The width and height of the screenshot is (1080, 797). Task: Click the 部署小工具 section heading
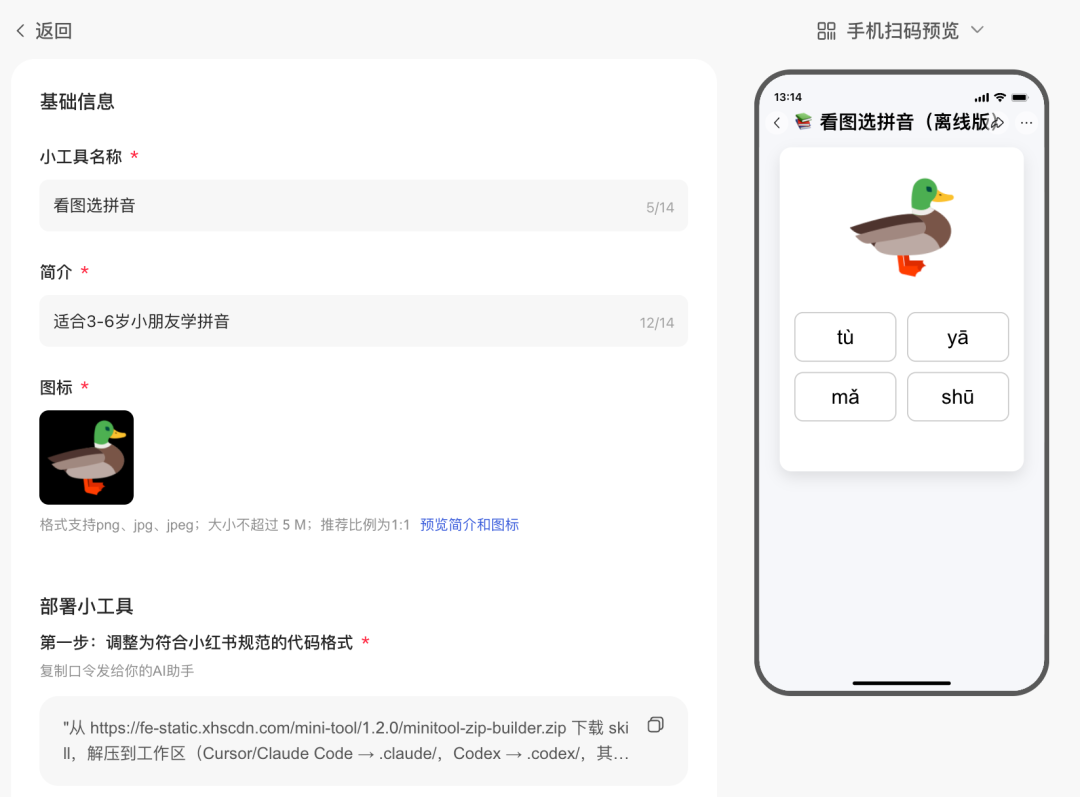point(86,606)
